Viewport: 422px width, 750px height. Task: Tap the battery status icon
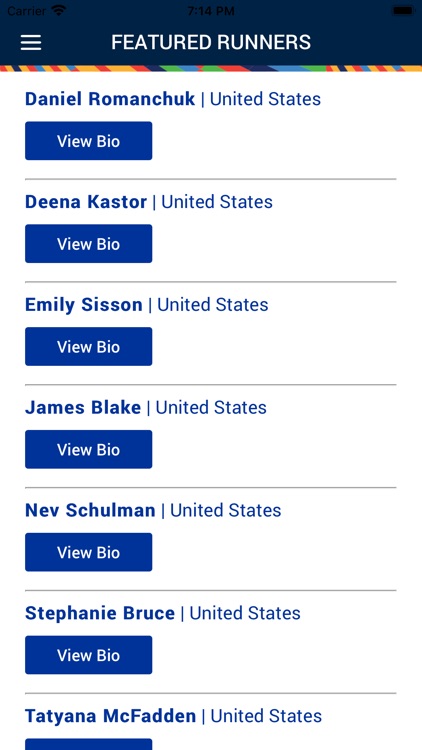click(x=403, y=11)
